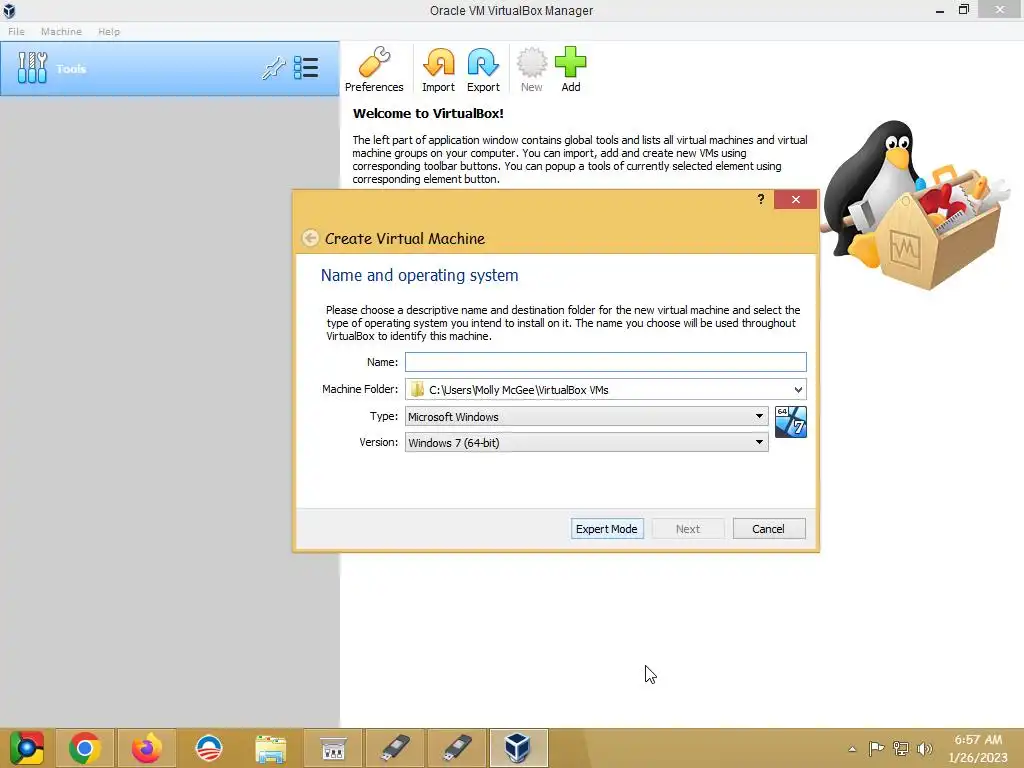Click the first USB drive taskbar icon
The image size is (1024, 768).
pyautogui.click(x=396, y=748)
